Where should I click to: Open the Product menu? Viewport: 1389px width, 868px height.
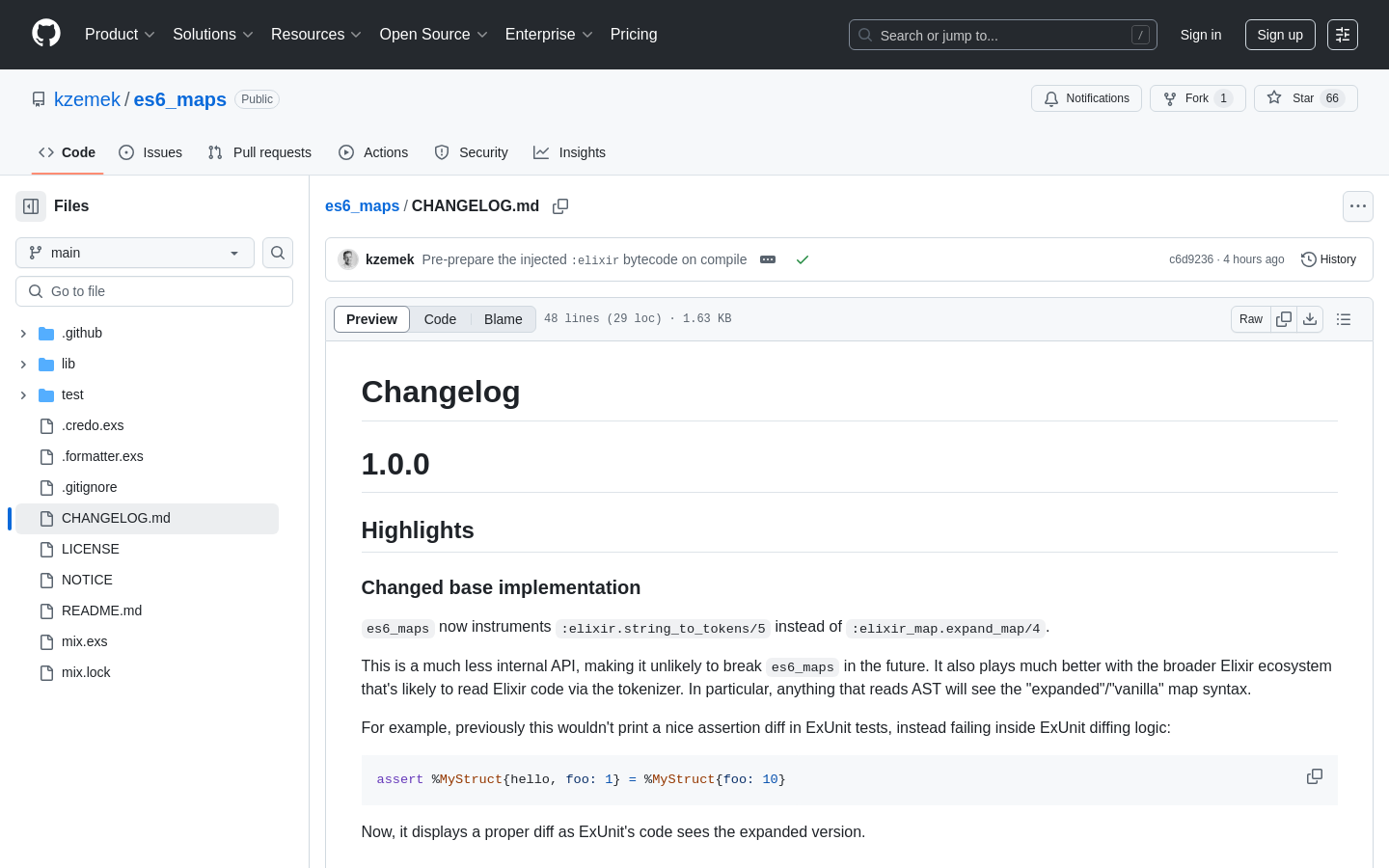(x=120, y=35)
